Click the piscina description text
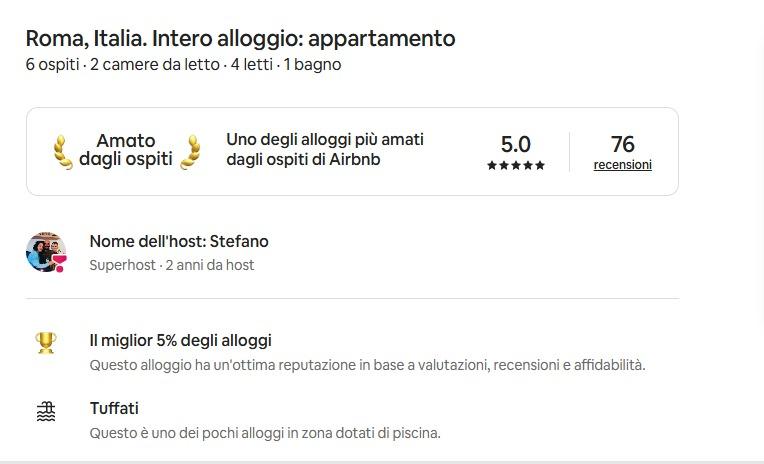Image resolution: width=764 pixels, height=464 pixels. coord(265,433)
